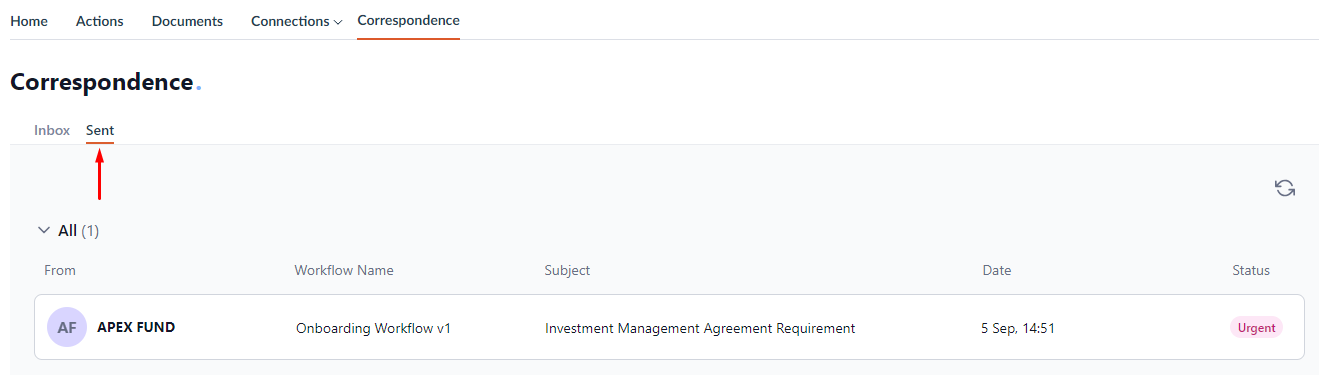Sort by the Date column header
Image resolution: width=1319 pixels, height=375 pixels.
point(997,270)
